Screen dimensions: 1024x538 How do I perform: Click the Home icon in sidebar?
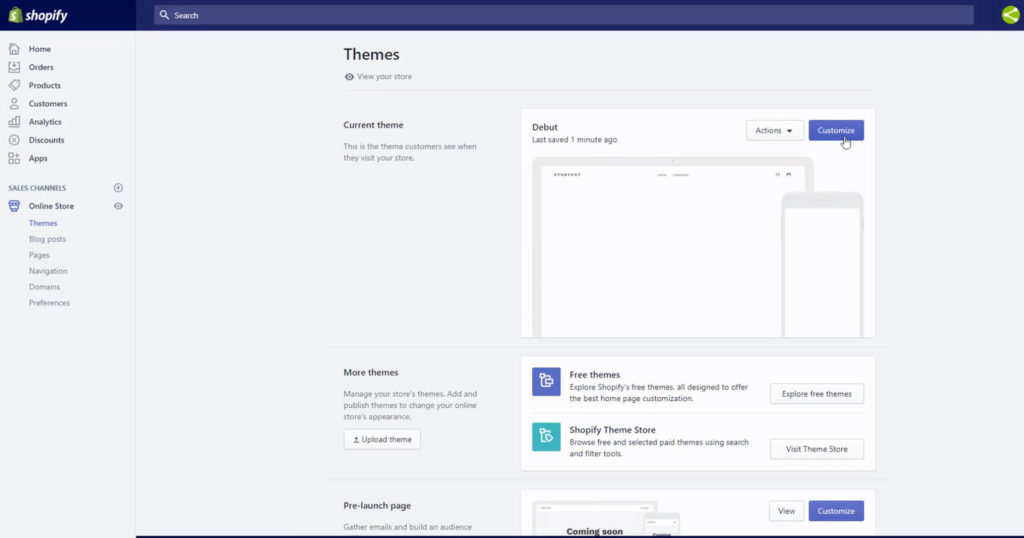(14, 49)
